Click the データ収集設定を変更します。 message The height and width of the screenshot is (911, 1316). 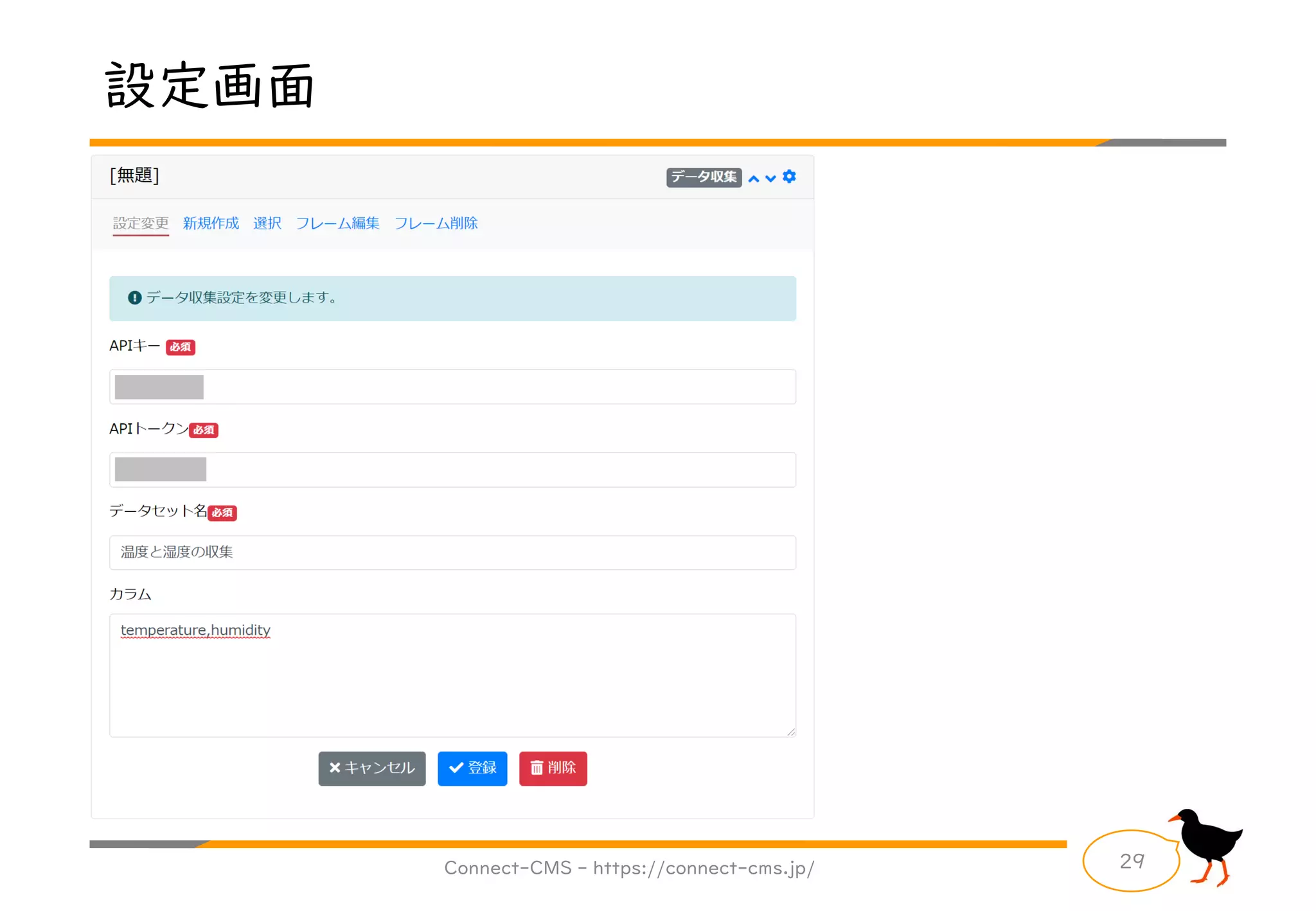coord(242,297)
